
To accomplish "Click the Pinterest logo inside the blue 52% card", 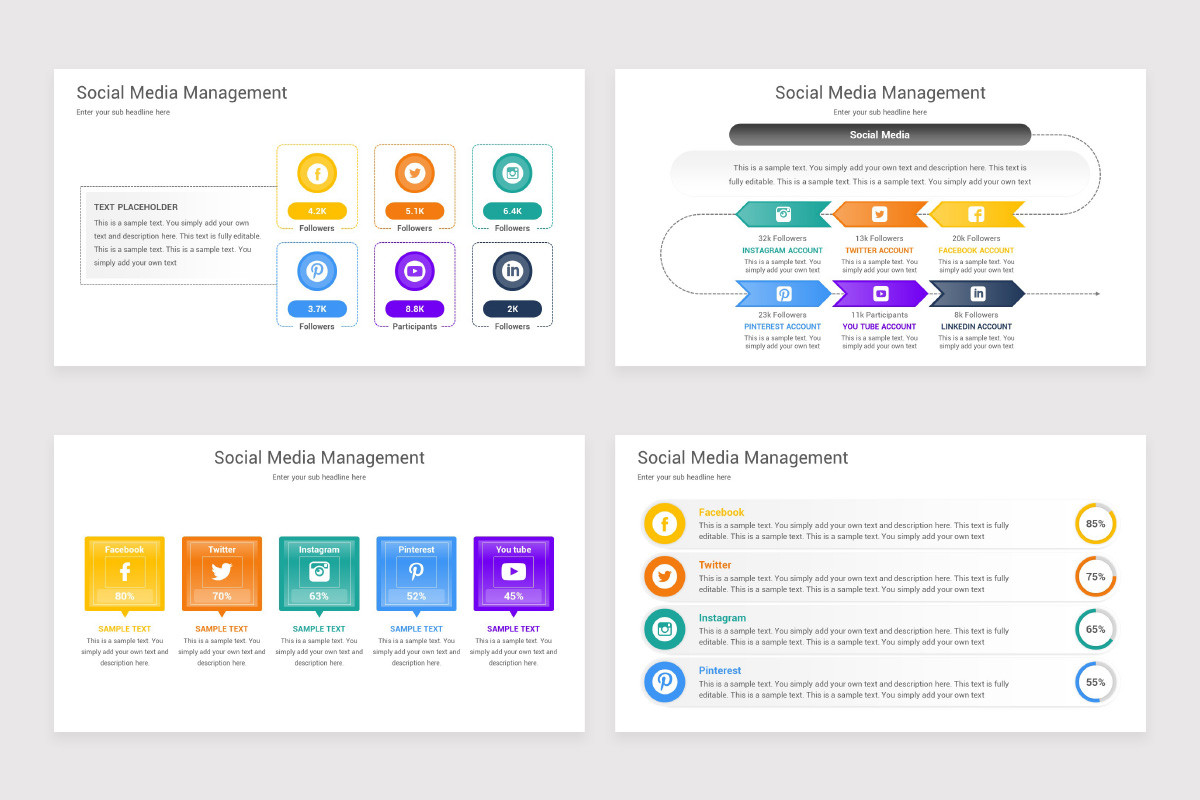I will (416, 572).
